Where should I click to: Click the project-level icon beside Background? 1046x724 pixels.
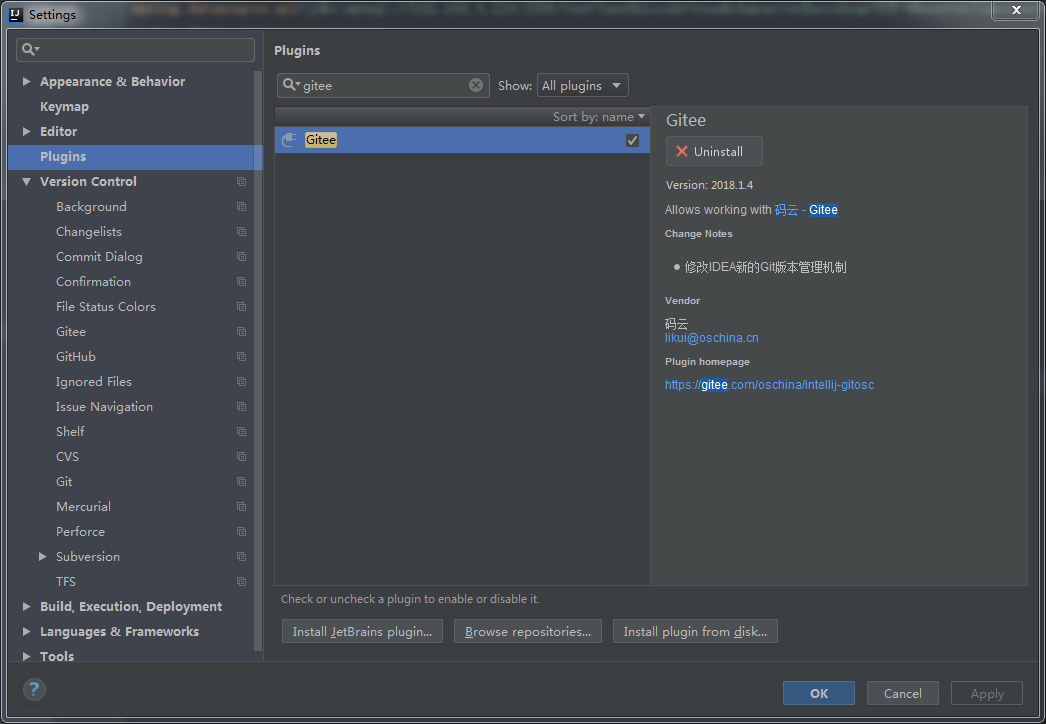point(241,207)
